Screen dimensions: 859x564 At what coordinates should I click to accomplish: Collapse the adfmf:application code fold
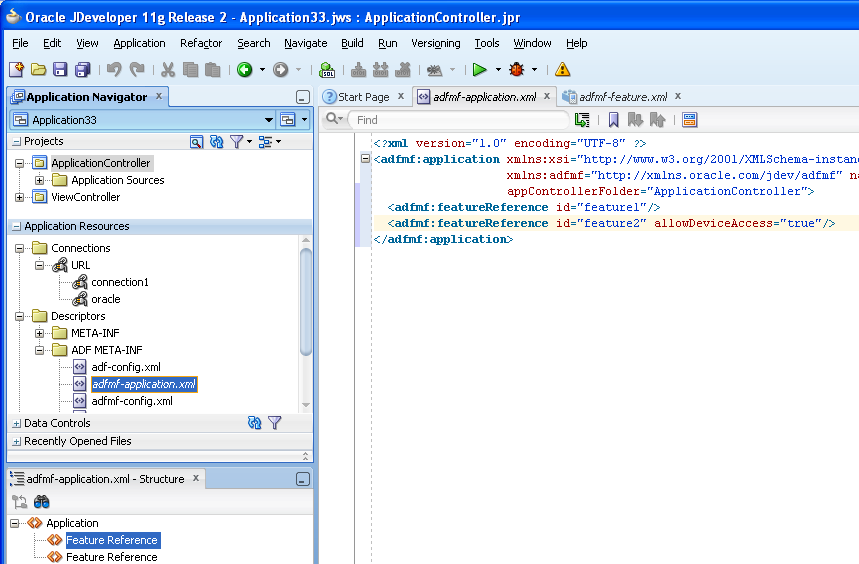365,159
